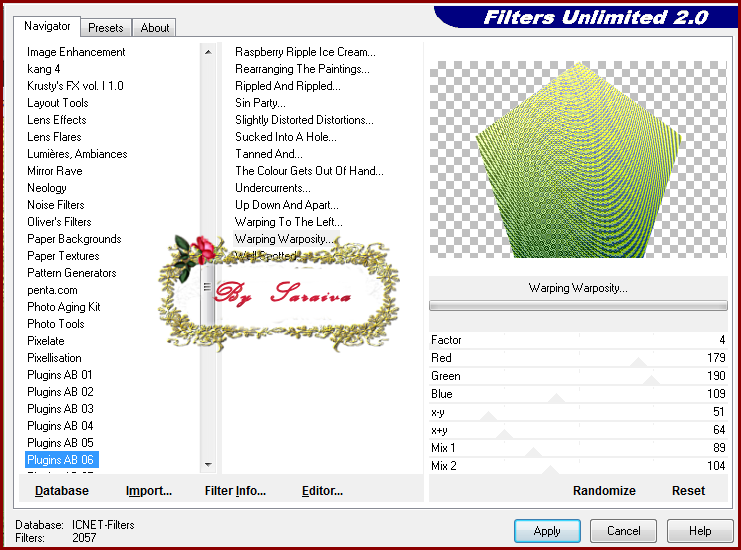Select Lens Flares category
741x550 pixels.
point(54,137)
